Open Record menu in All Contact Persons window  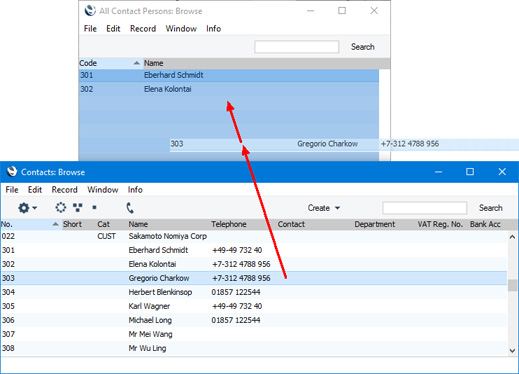coord(143,29)
